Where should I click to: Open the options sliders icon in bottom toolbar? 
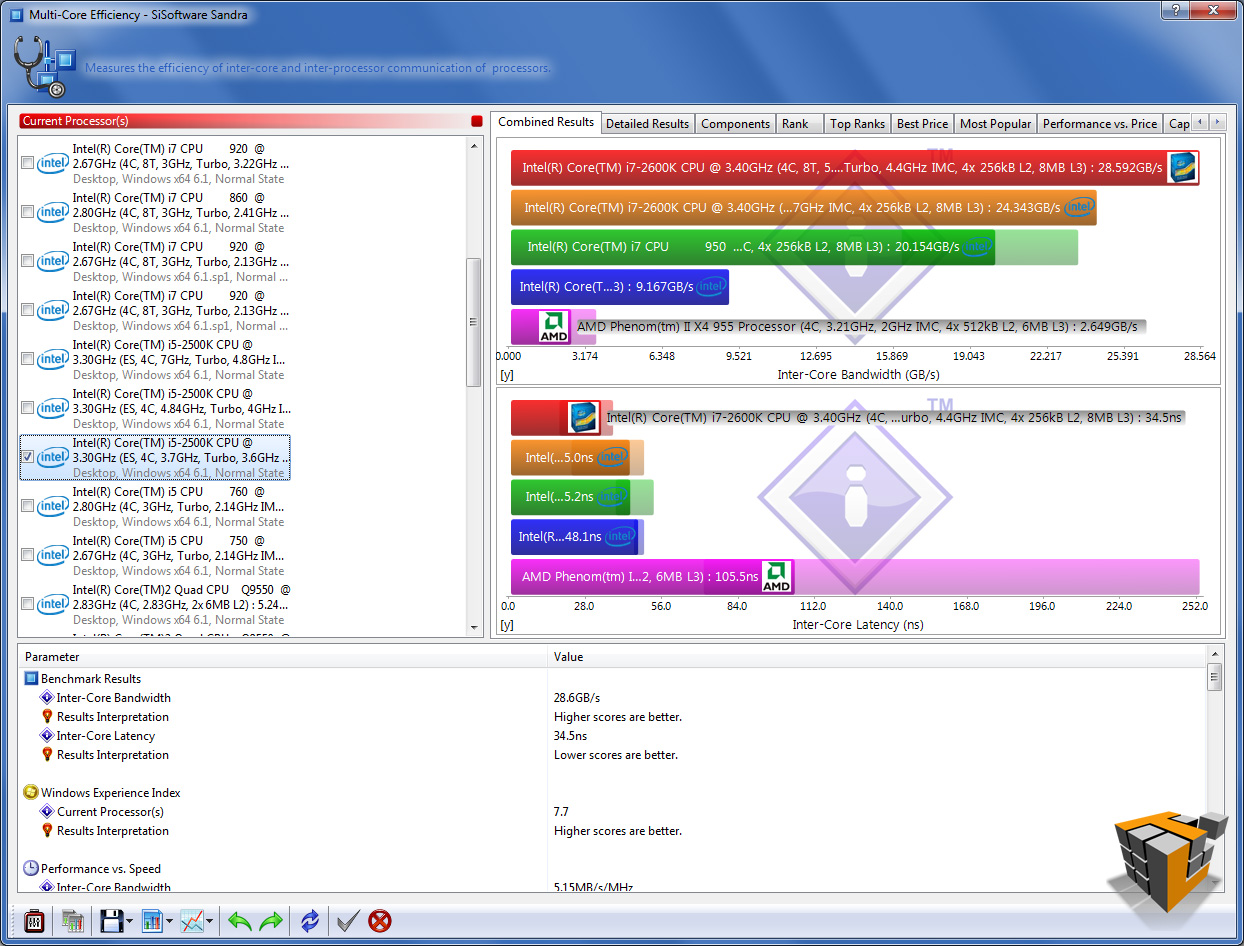(34, 921)
